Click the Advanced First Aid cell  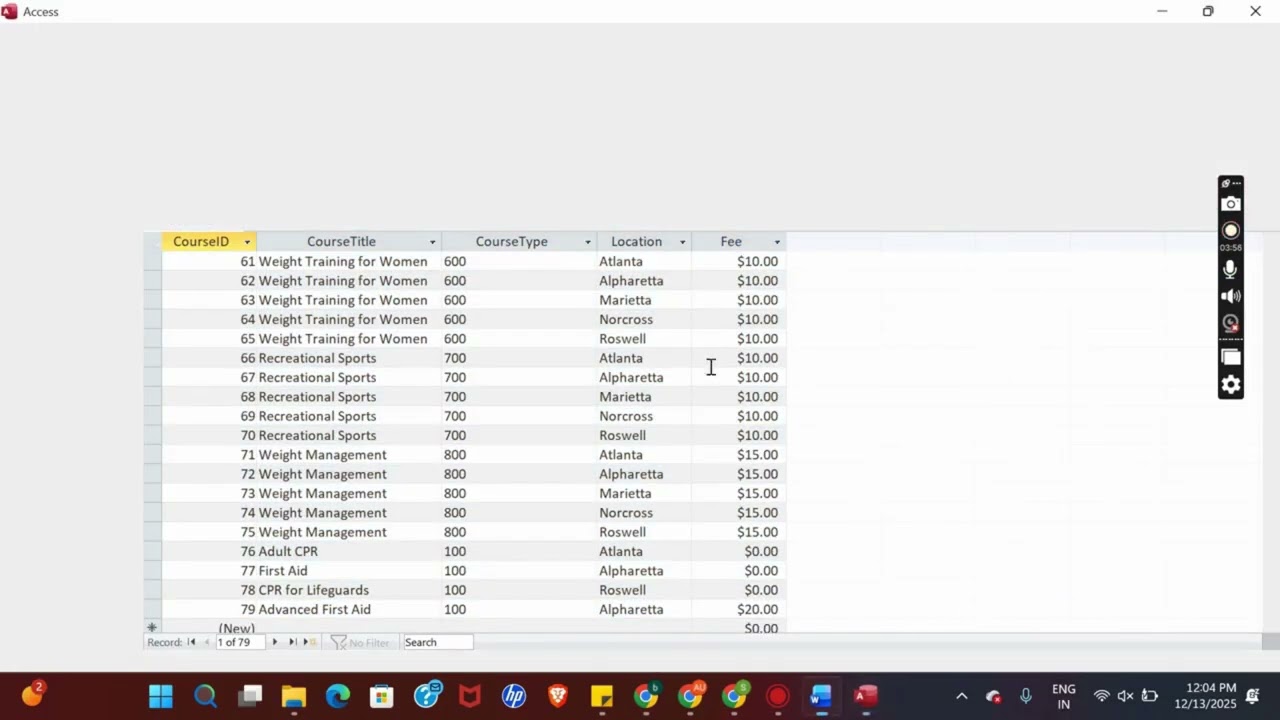pos(349,610)
